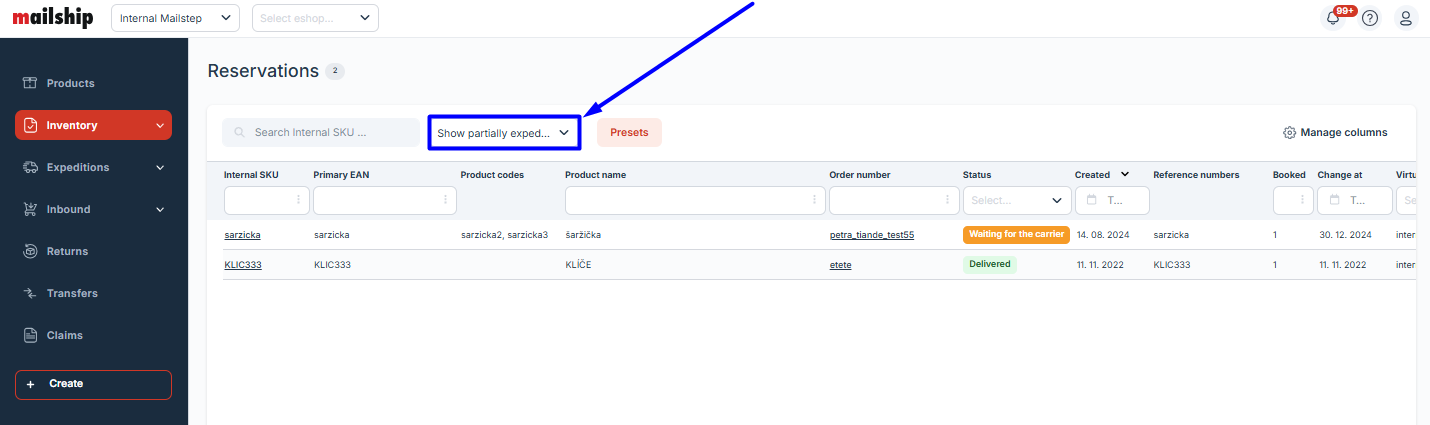The width and height of the screenshot is (1430, 425).
Task: Click the Products box icon in sidebar
Action: tap(30, 83)
